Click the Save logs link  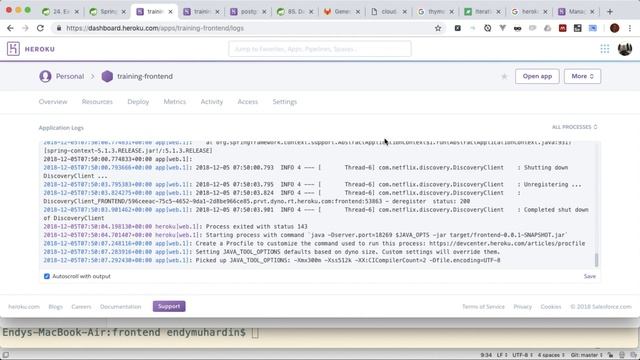[x=590, y=276]
